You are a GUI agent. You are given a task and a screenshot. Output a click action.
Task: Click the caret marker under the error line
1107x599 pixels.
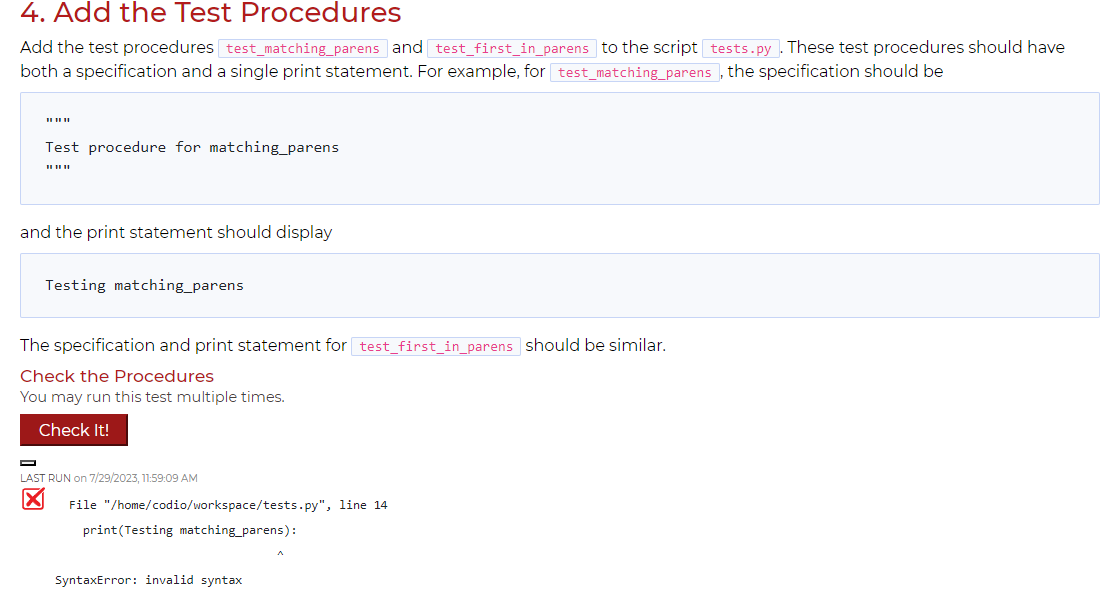280,553
